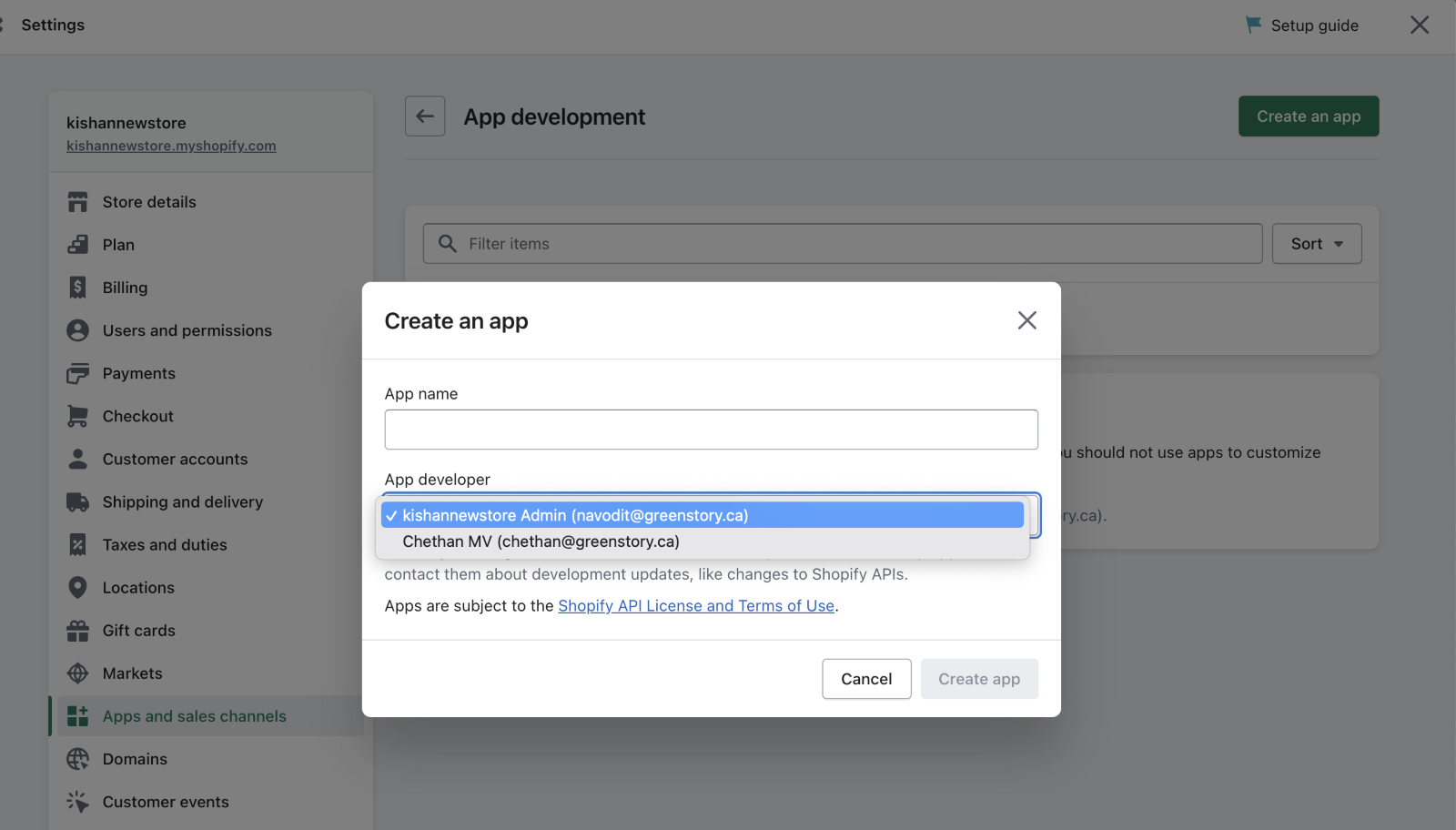This screenshot has width=1456, height=830.
Task: Click the Markets globe icon
Action: (x=78, y=673)
